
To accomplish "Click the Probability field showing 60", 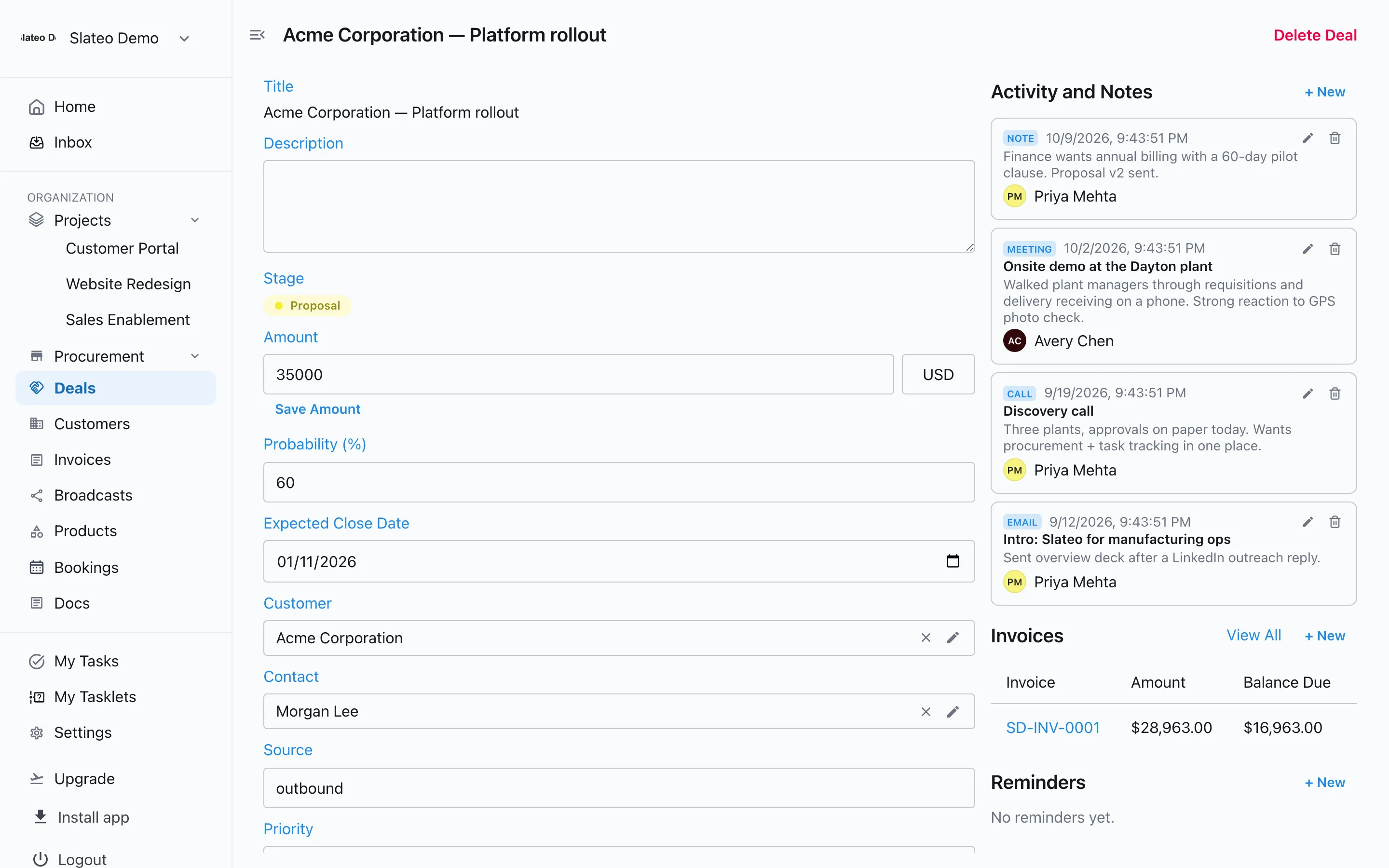I will click(x=619, y=482).
